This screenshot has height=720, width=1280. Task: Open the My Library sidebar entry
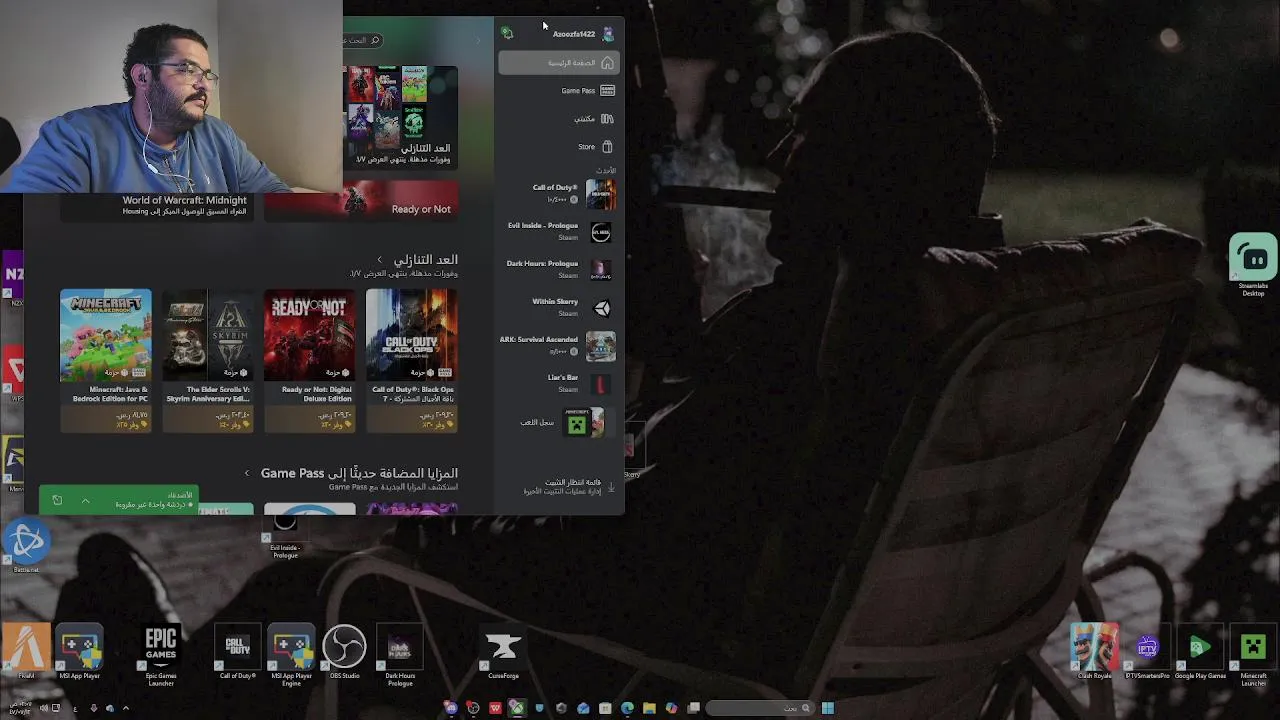coord(559,119)
